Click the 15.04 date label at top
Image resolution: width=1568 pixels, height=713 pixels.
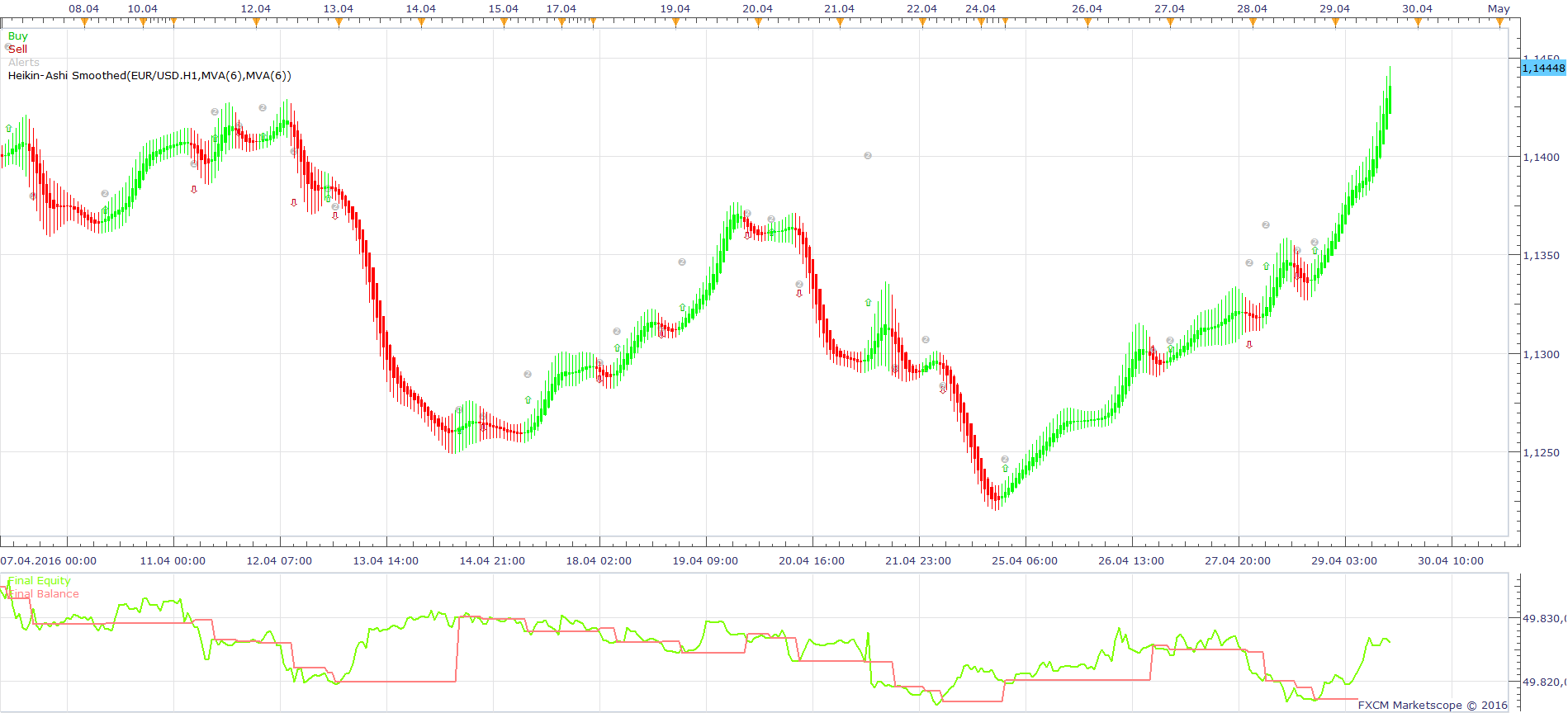(x=504, y=9)
